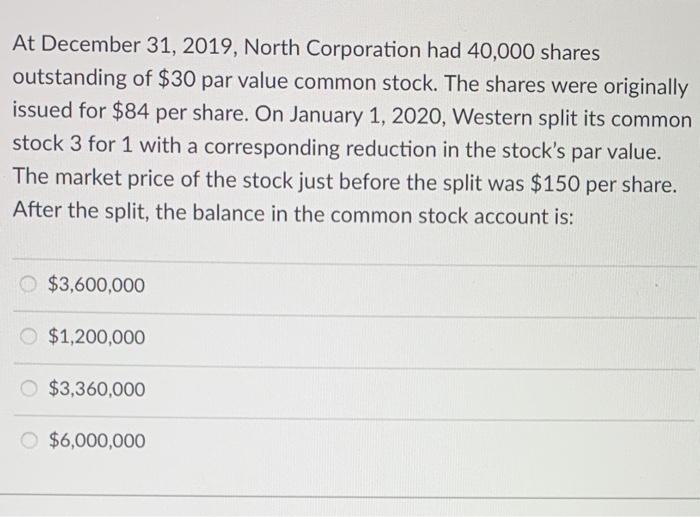Mark the $3,360,000 radio button
The image size is (700, 517).
pyautogui.click(x=32, y=389)
